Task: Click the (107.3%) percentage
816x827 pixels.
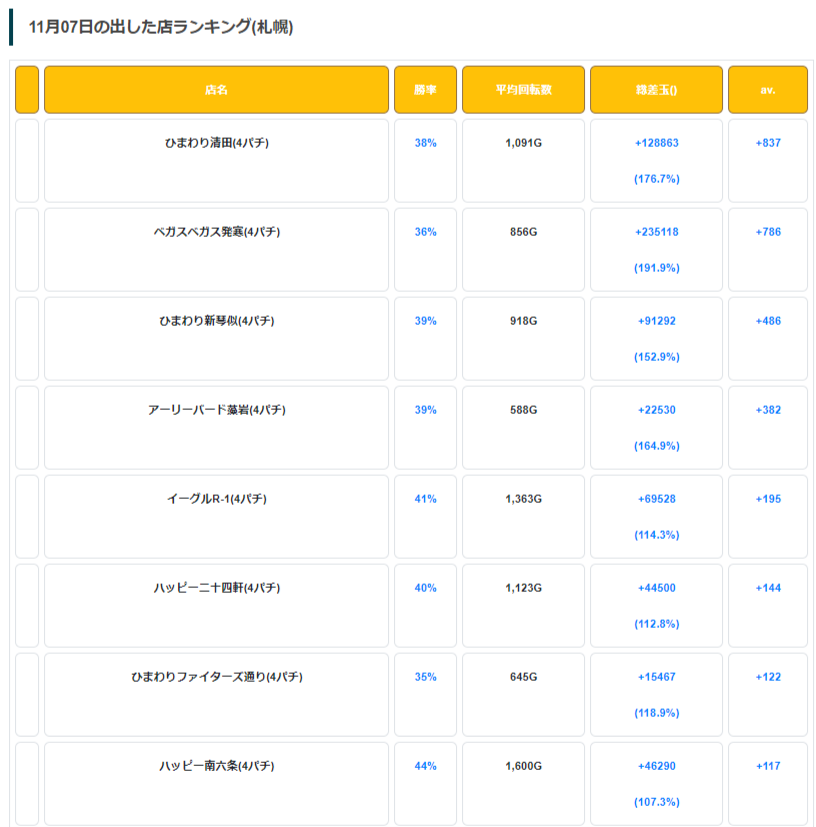Action: click(657, 802)
